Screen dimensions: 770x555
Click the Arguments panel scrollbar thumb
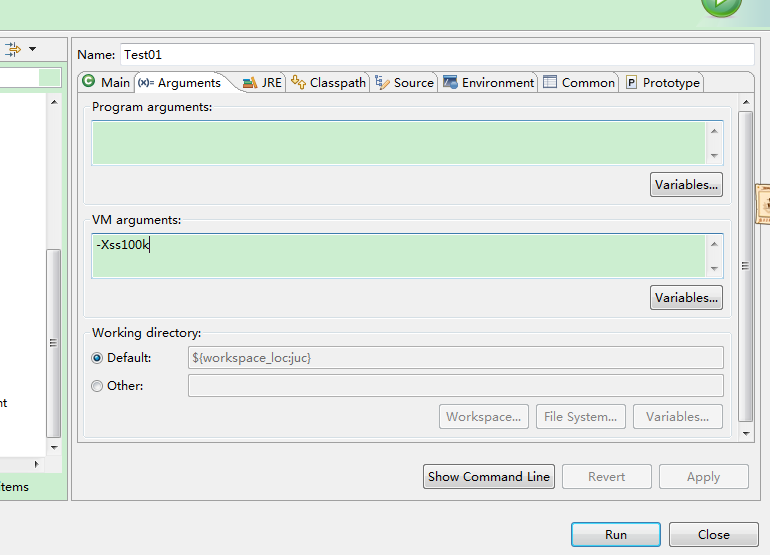[x=745, y=266]
